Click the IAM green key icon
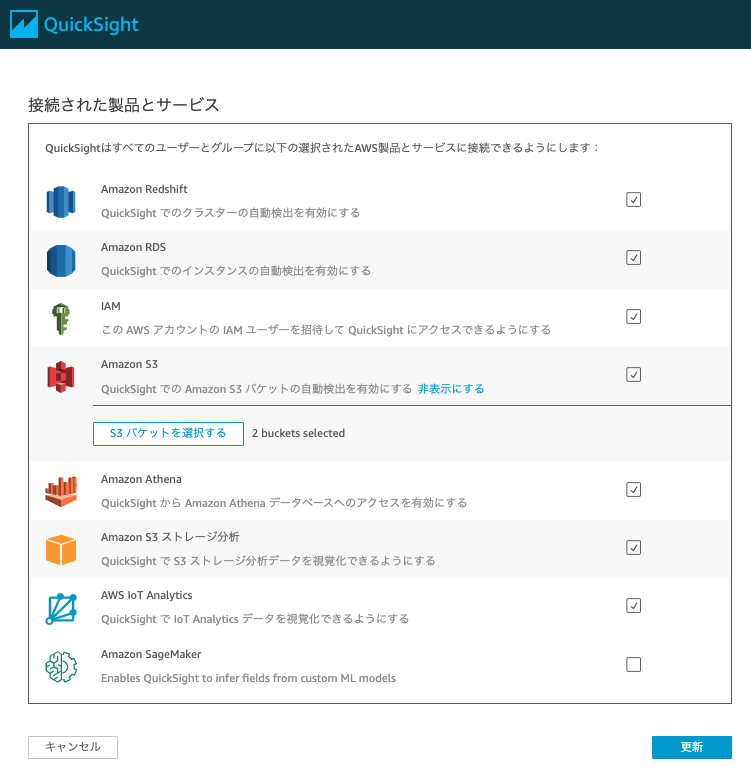The width and height of the screenshot is (751, 767). (61, 319)
